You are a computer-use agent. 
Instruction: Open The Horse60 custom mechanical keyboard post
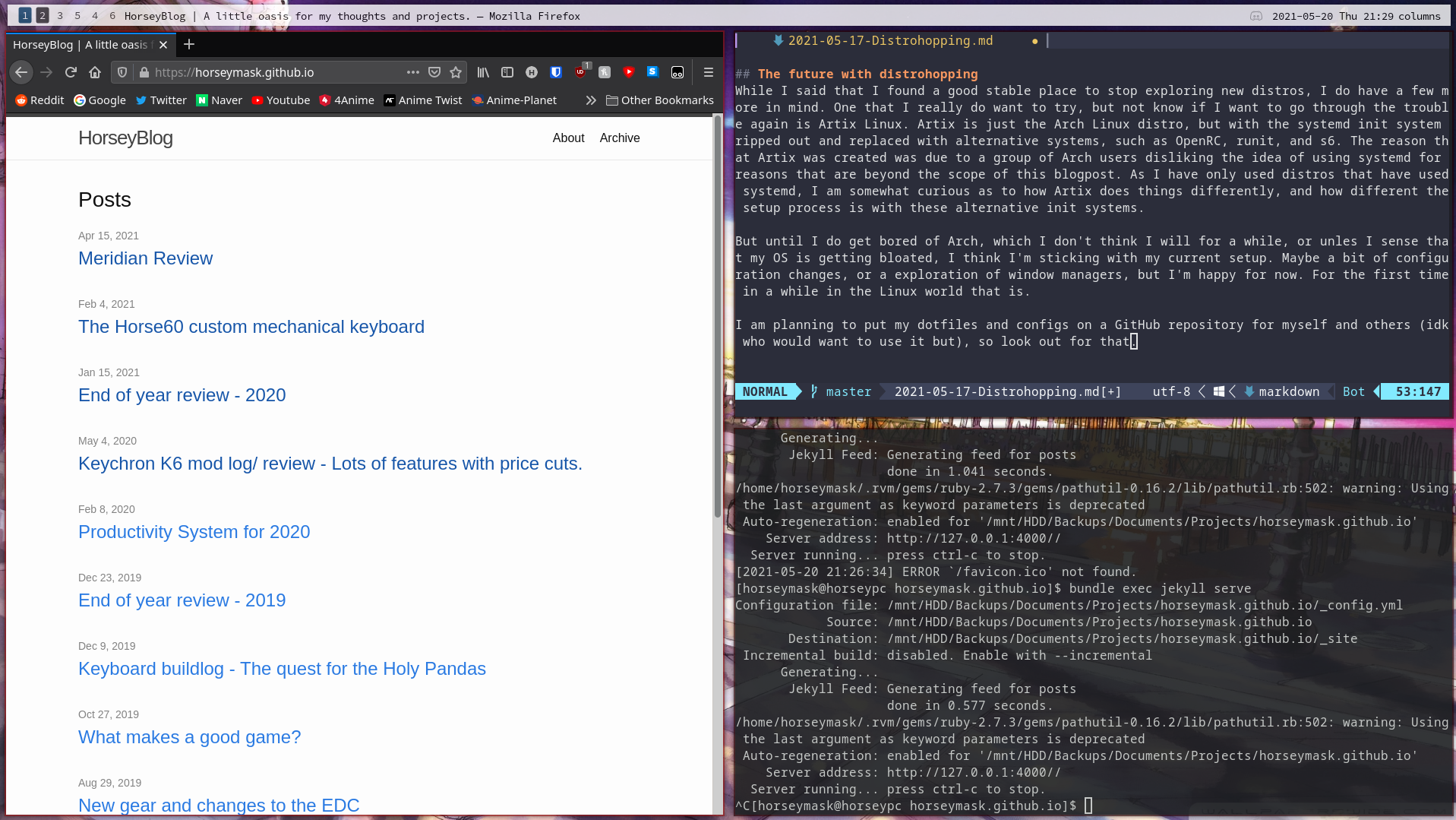[x=251, y=327]
